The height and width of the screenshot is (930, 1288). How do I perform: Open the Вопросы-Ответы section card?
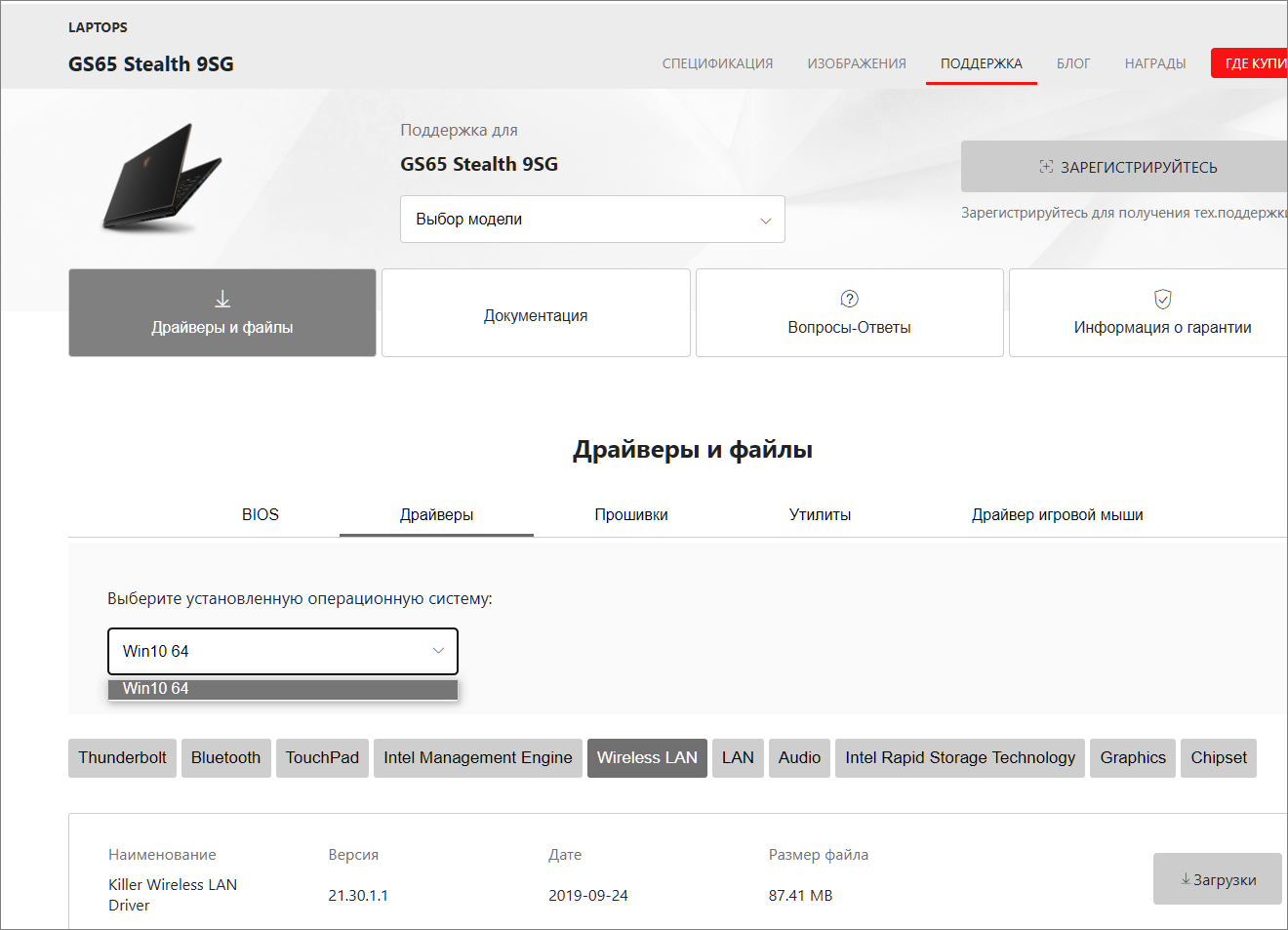850,313
